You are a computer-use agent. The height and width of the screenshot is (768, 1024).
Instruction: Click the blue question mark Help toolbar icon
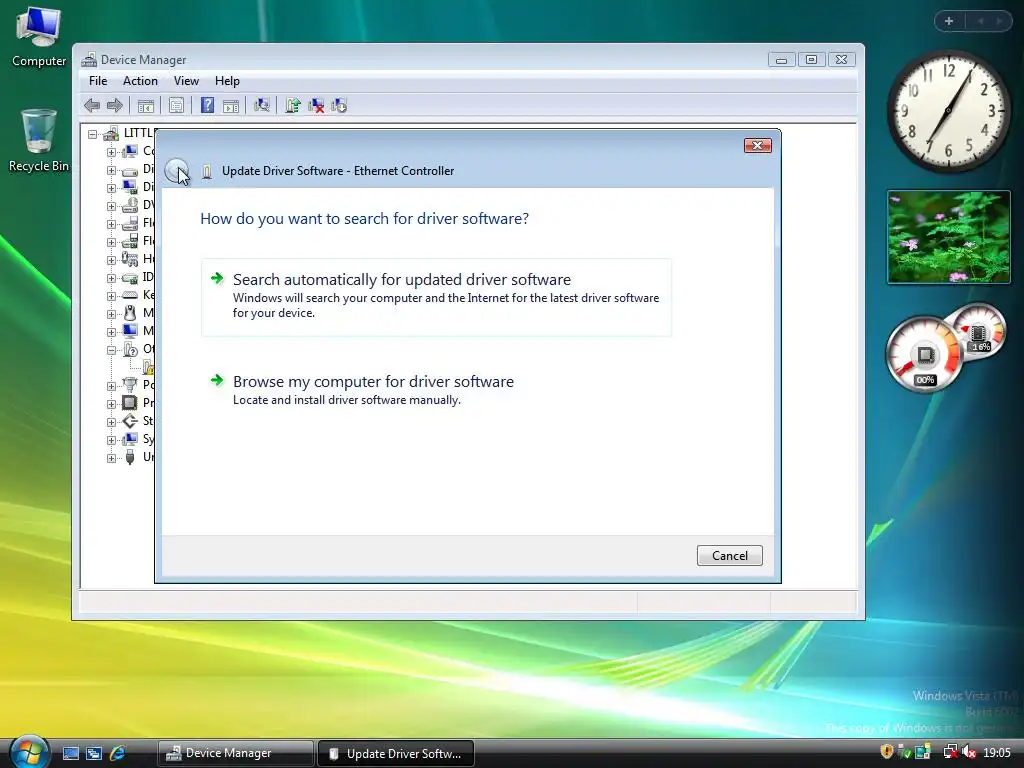point(207,105)
